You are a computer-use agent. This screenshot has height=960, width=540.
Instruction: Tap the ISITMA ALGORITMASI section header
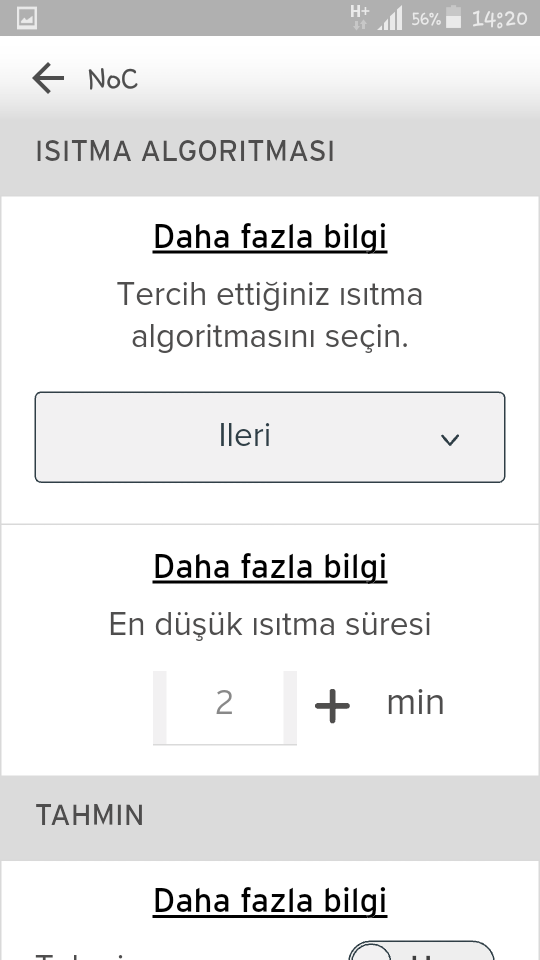click(185, 151)
